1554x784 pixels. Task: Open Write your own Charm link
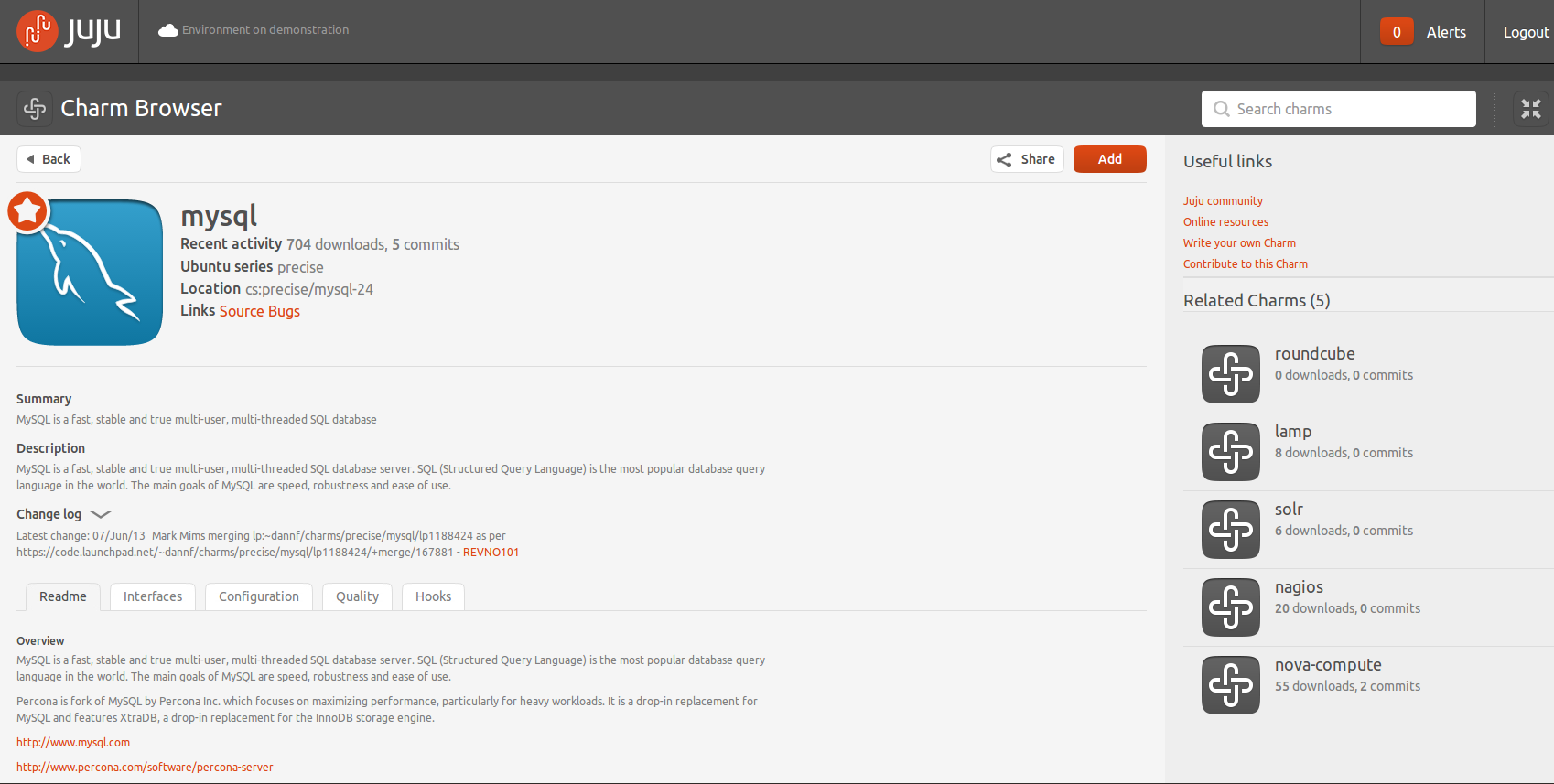coord(1239,242)
